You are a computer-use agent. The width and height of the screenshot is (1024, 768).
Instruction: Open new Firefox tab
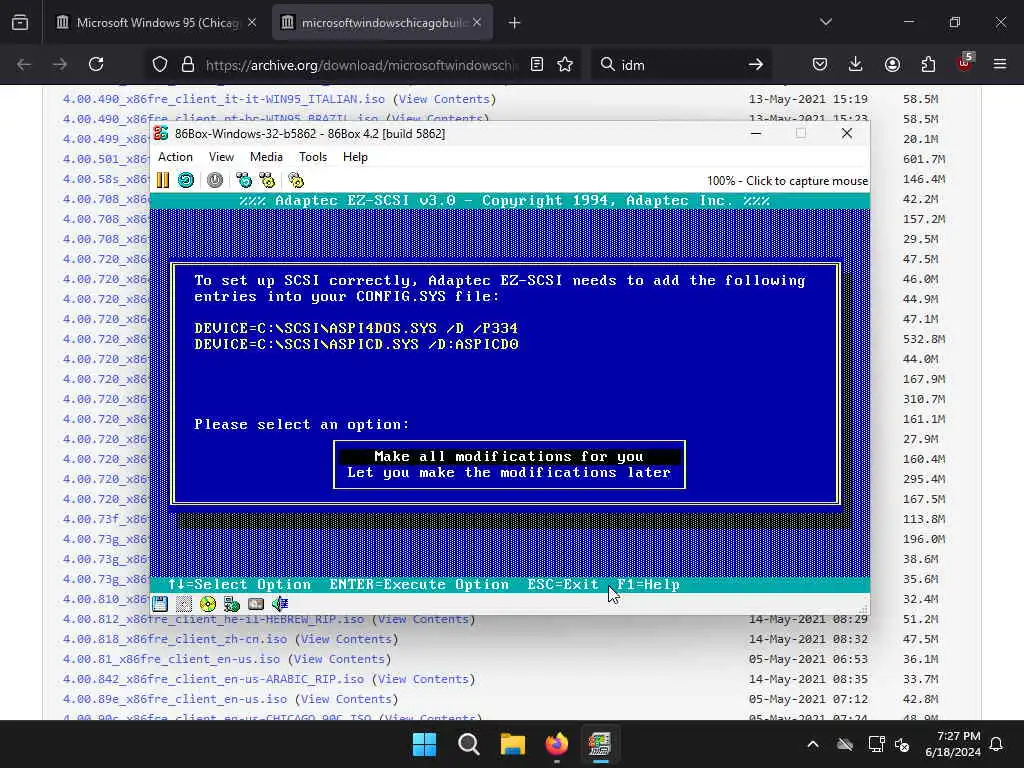tap(515, 23)
